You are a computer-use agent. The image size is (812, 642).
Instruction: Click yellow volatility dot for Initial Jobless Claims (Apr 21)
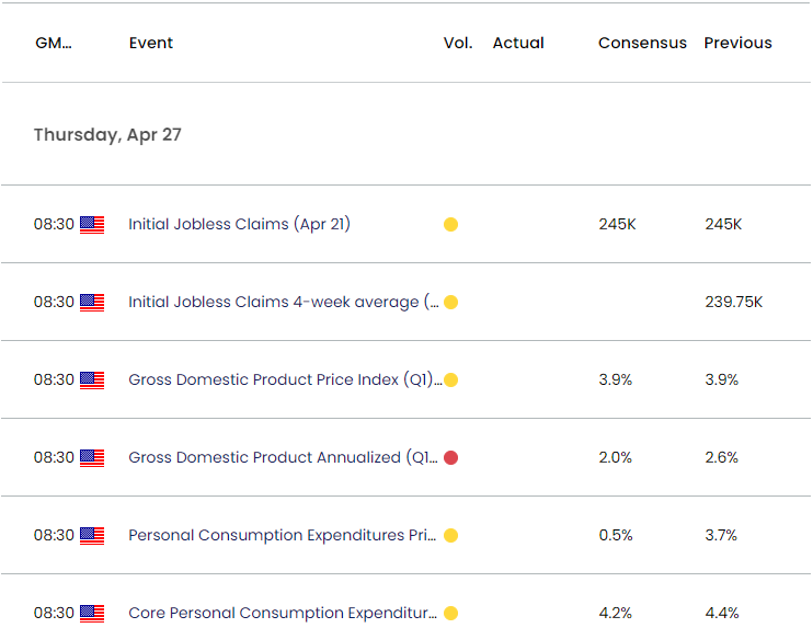[x=450, y=225]
